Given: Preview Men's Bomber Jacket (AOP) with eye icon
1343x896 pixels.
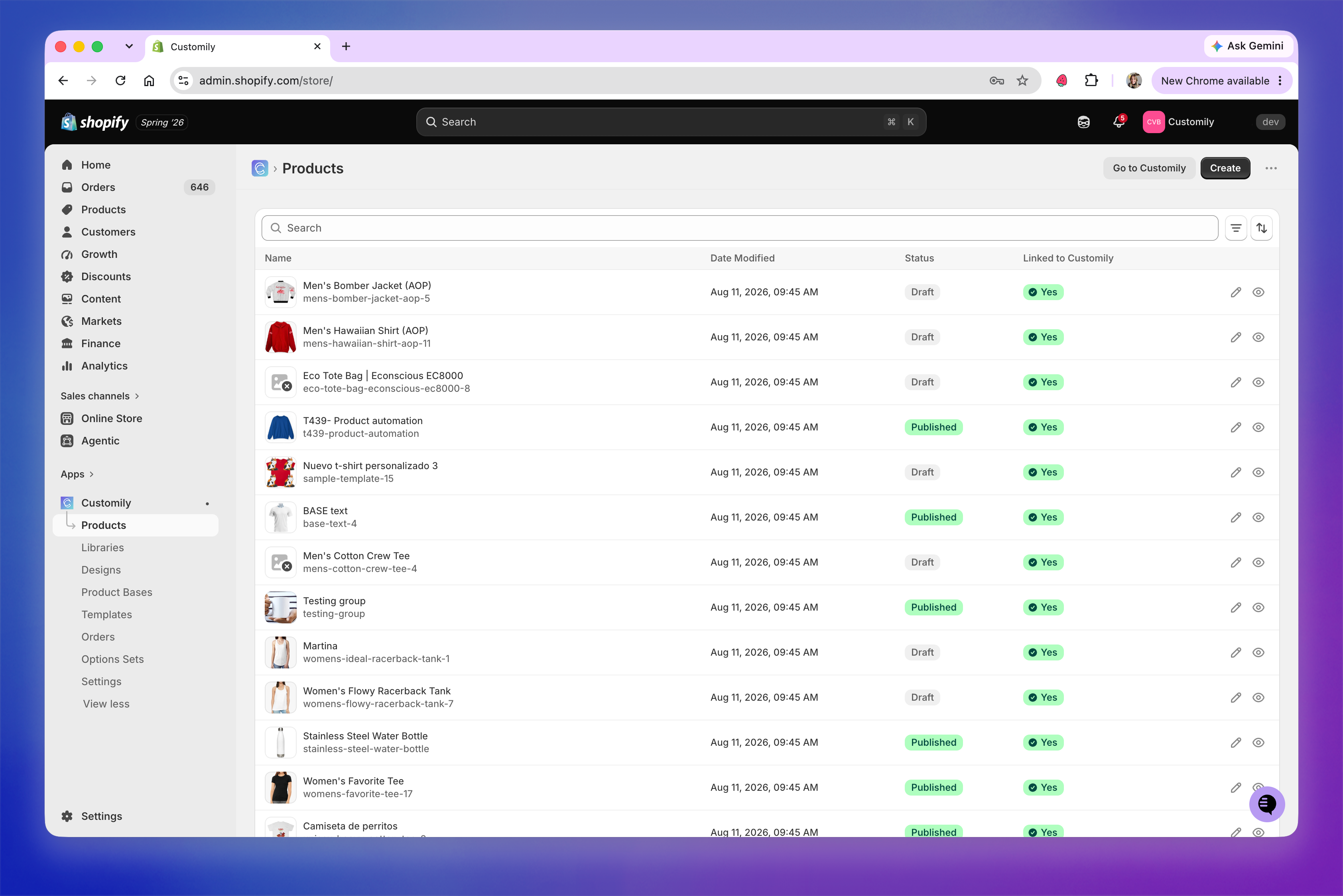Looking at the screenshot, I should point(1258,292).
